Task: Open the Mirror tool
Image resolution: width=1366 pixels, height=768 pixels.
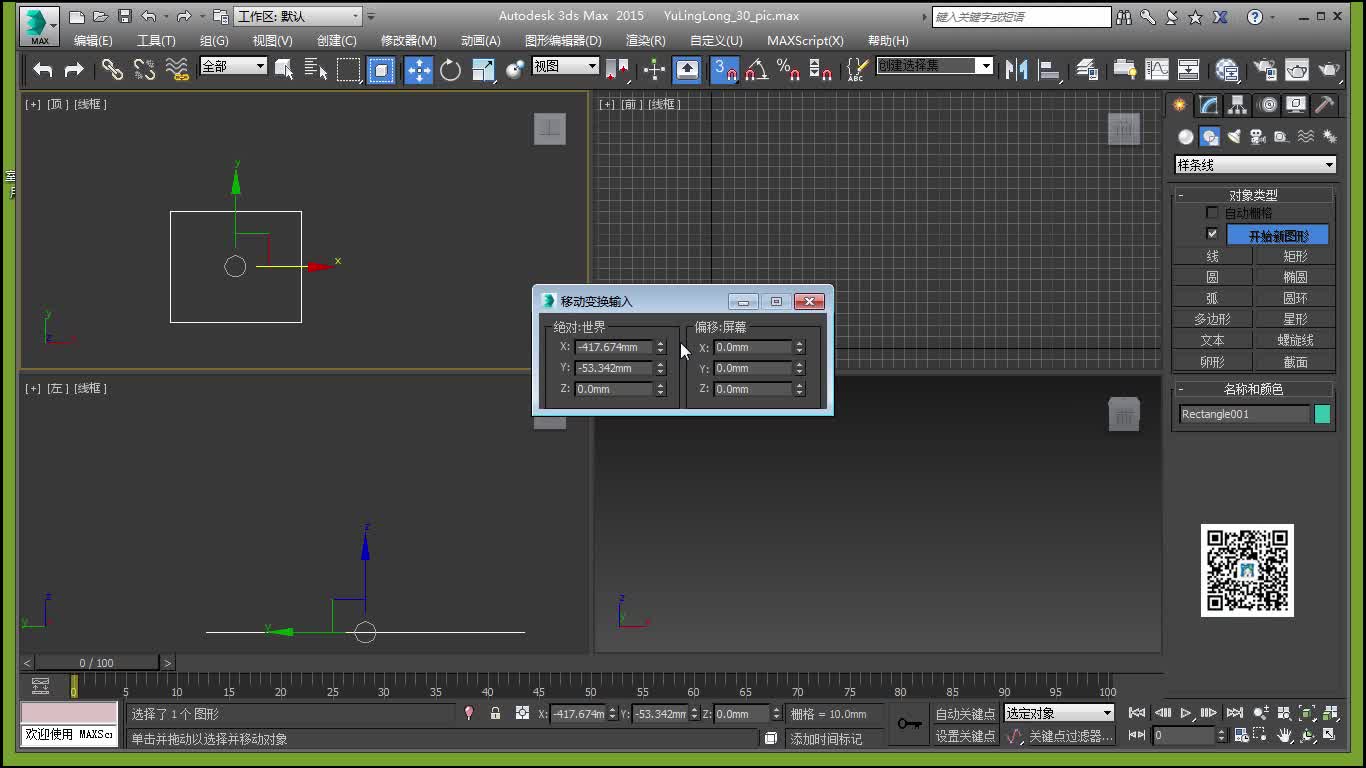Action: coord(1017,69)
